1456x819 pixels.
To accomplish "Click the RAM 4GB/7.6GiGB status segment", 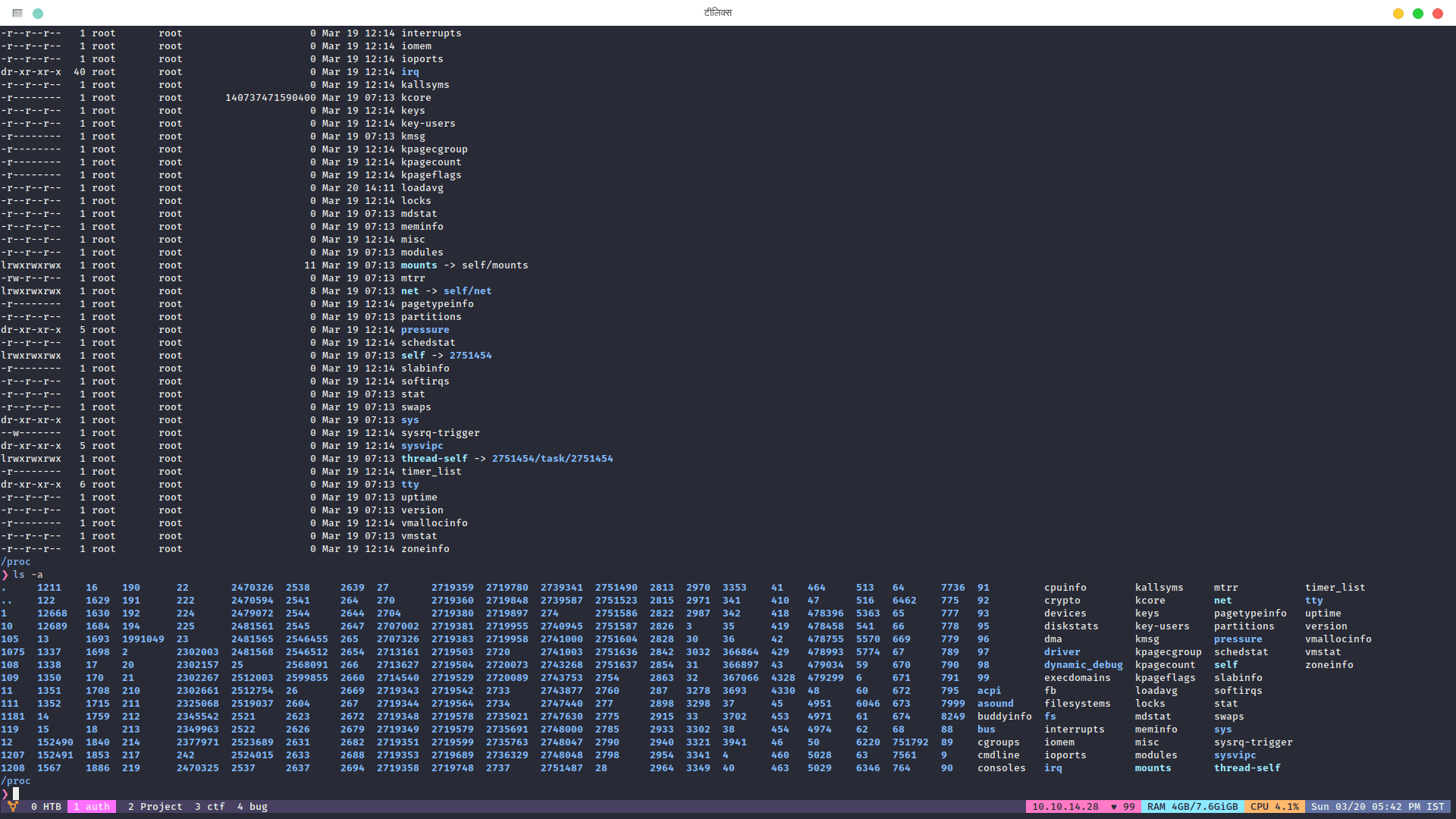I will (1193, 807).
